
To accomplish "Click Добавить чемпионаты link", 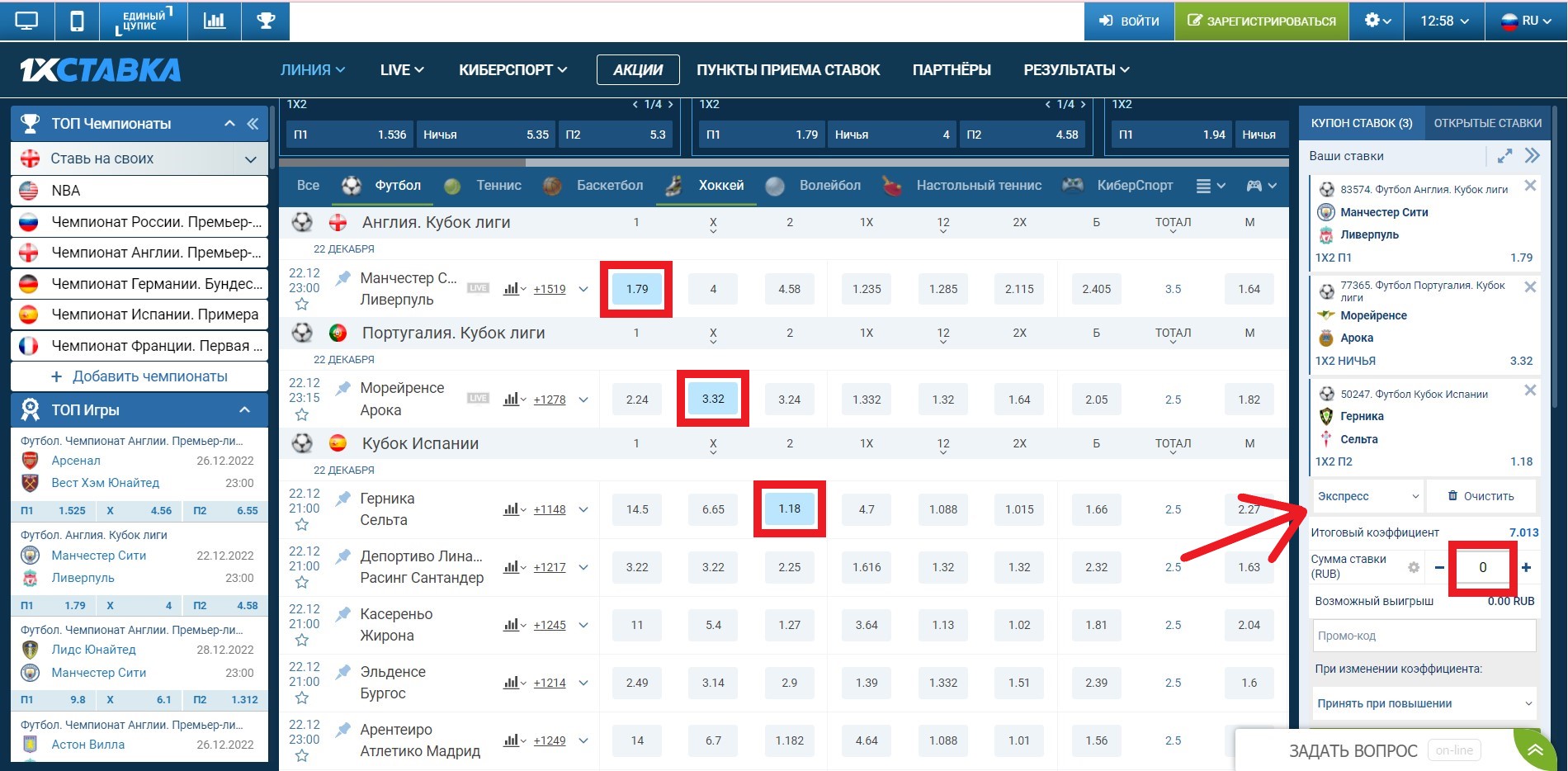I will point(139,376).
